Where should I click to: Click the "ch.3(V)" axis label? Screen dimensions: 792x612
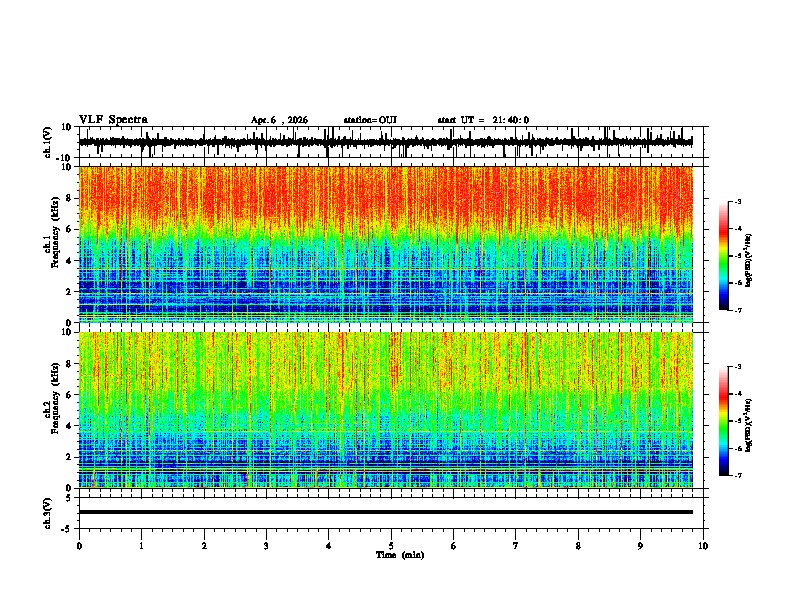48,514
